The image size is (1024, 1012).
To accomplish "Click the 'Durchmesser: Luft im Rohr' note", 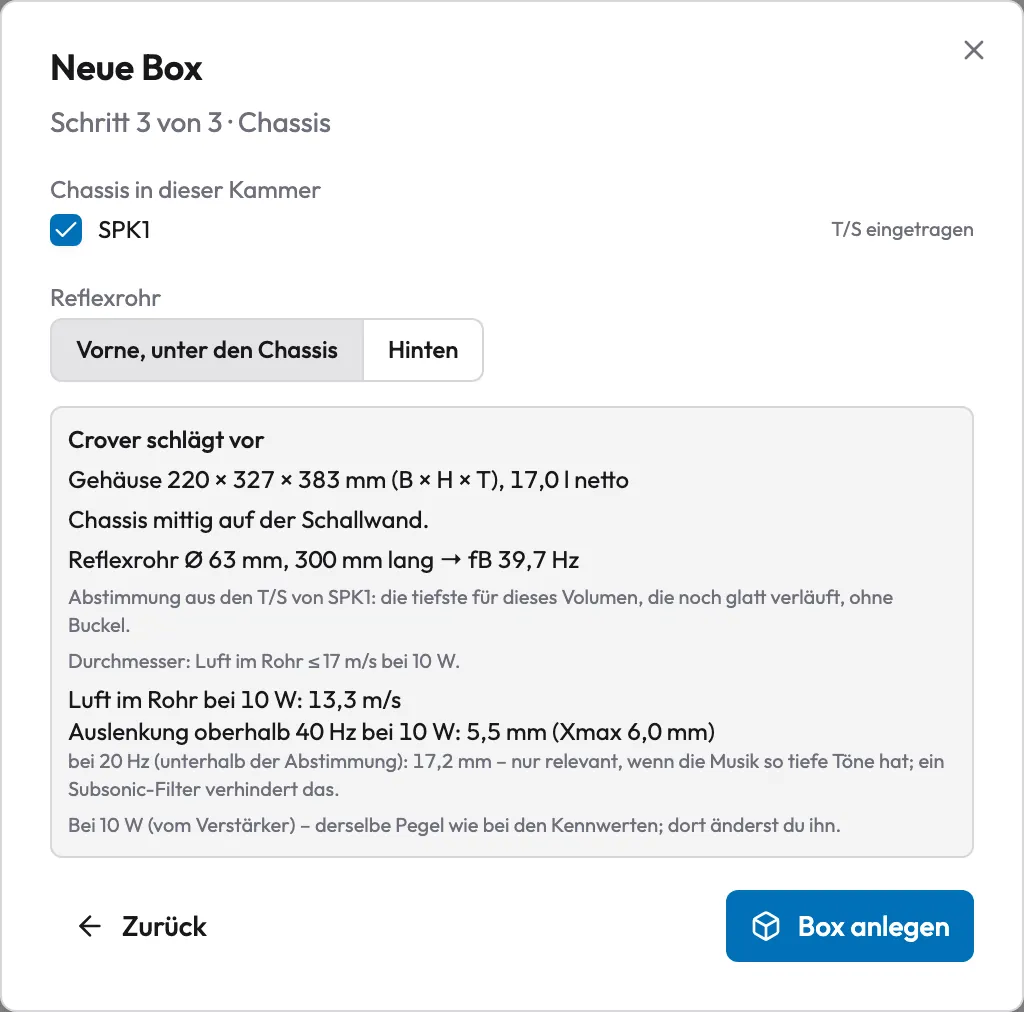I will [x=264, y=661].
